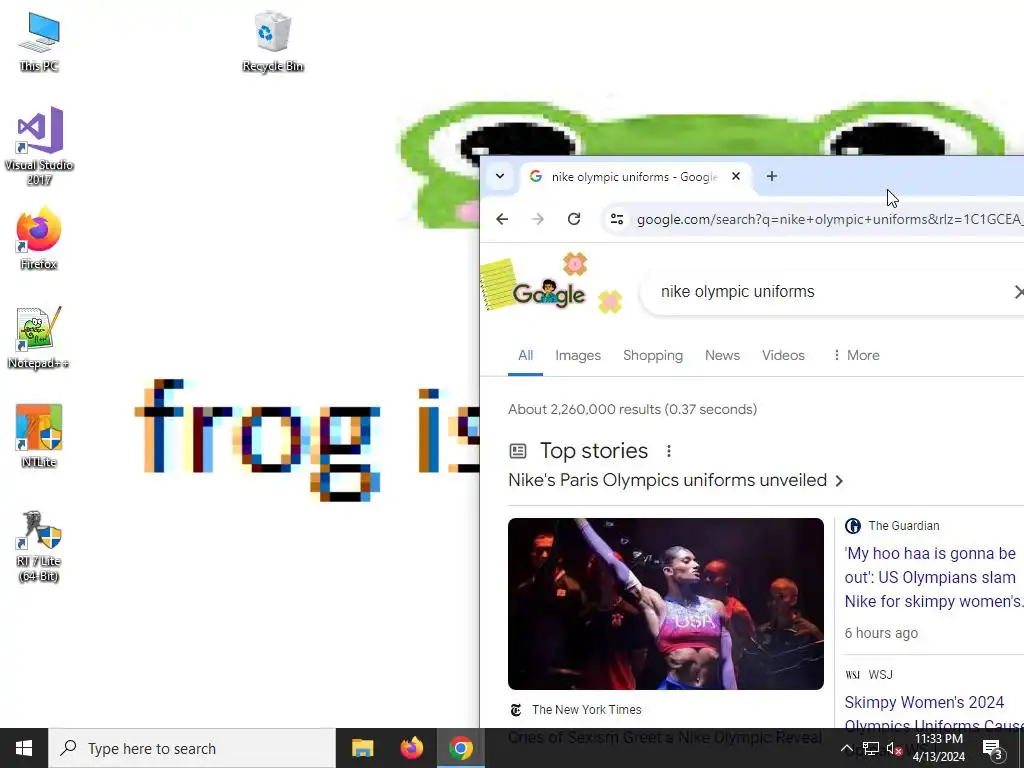Open Notepad++ desktop shortcut

[x=39, y=338]
